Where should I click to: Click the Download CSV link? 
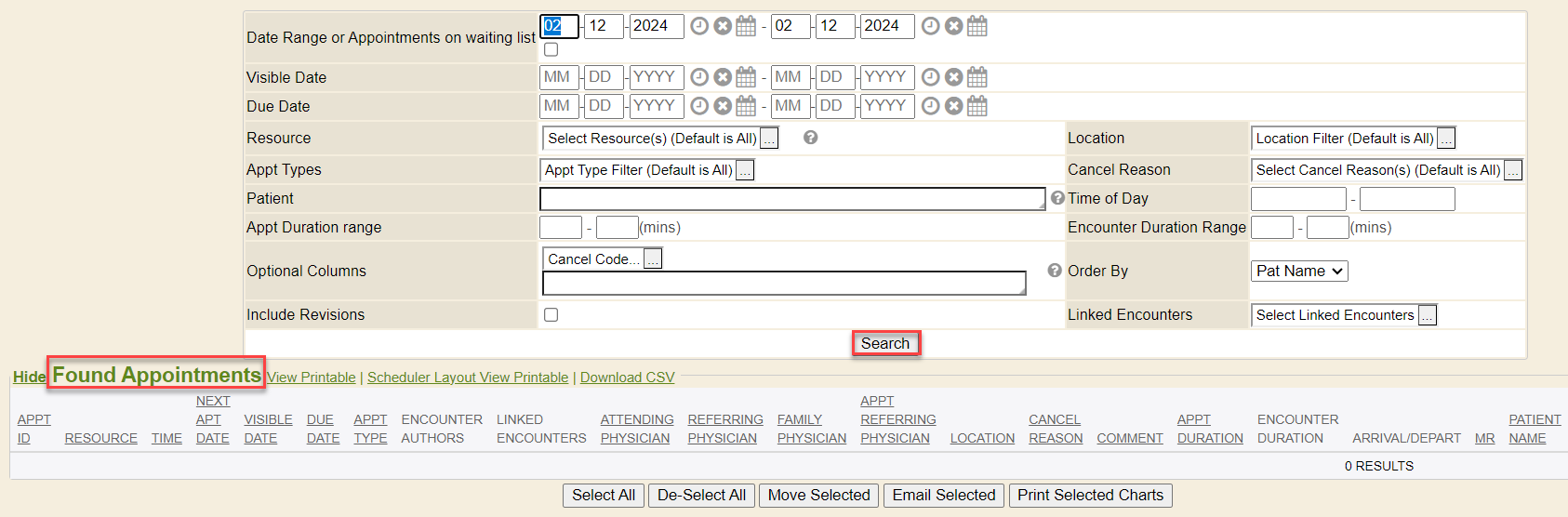[627, 378]
